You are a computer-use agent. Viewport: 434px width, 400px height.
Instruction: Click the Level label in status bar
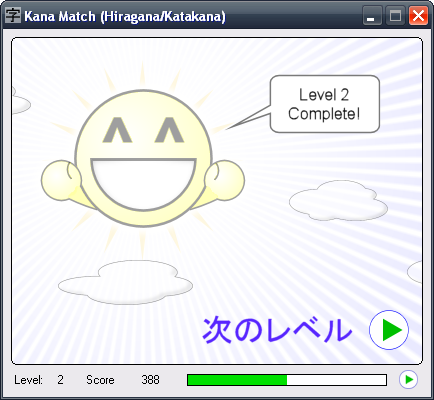point(28,380)
